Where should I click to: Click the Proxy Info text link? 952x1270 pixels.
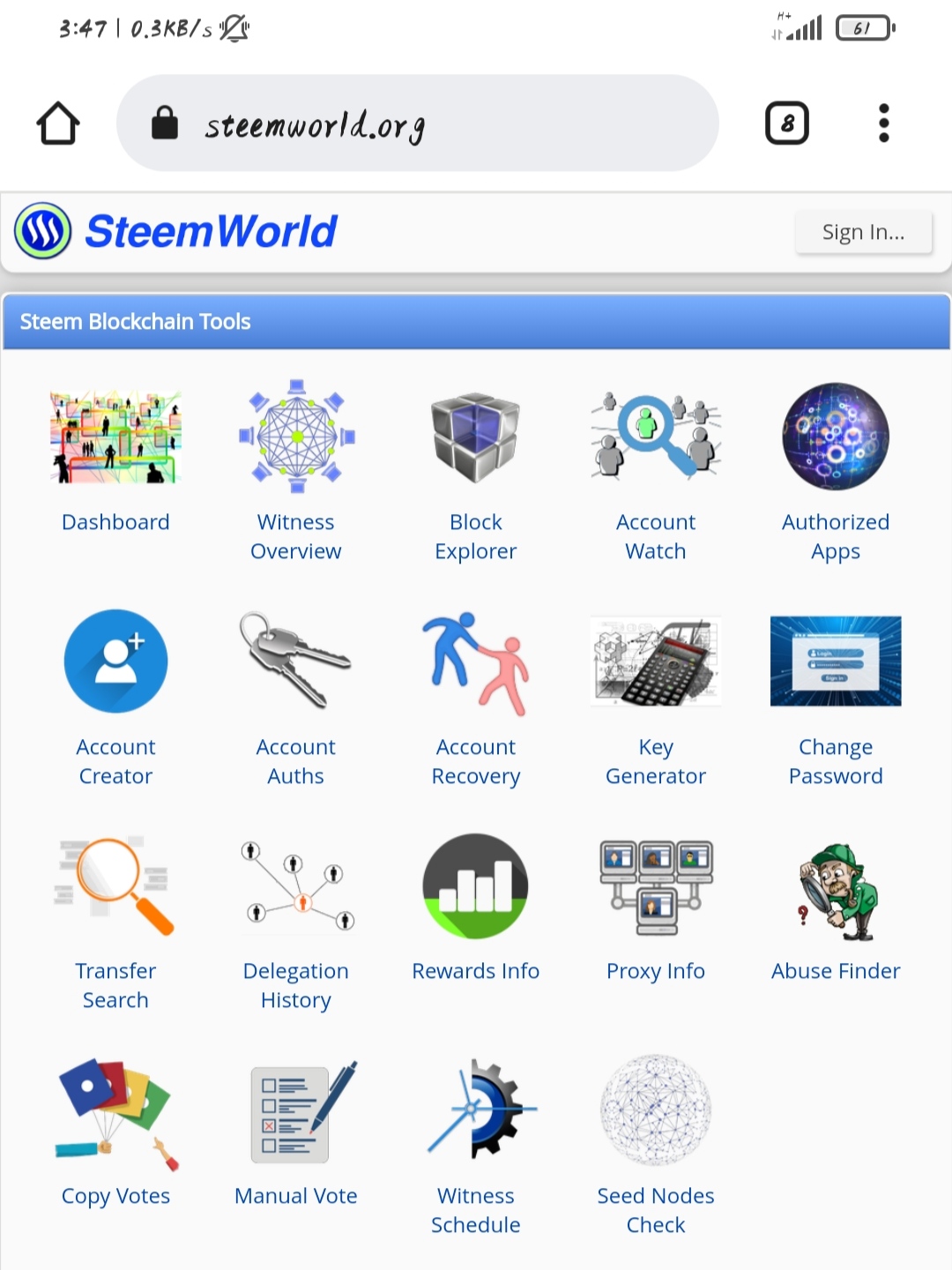tap(656, 971)
